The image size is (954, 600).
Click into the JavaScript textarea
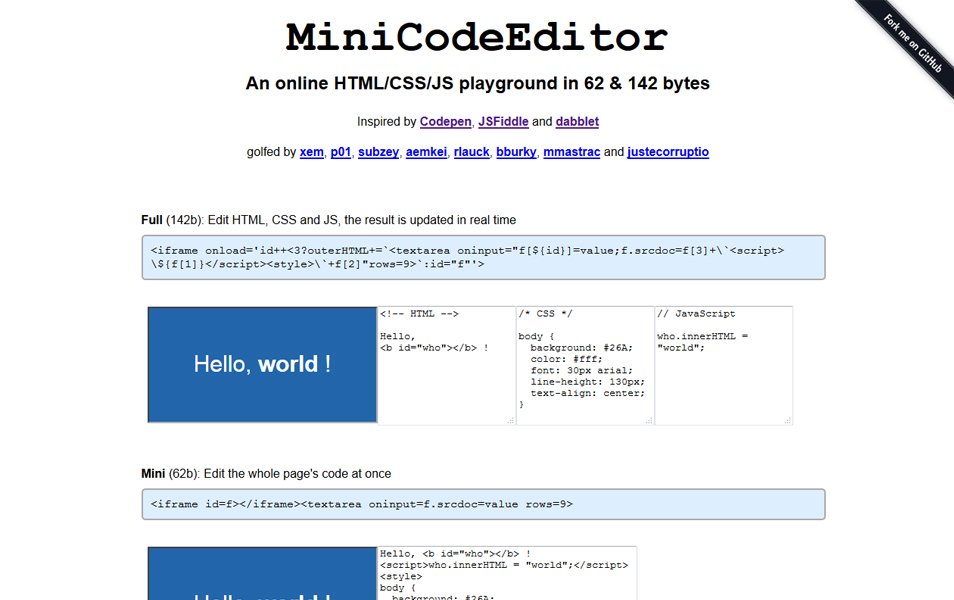coord(724,365)
